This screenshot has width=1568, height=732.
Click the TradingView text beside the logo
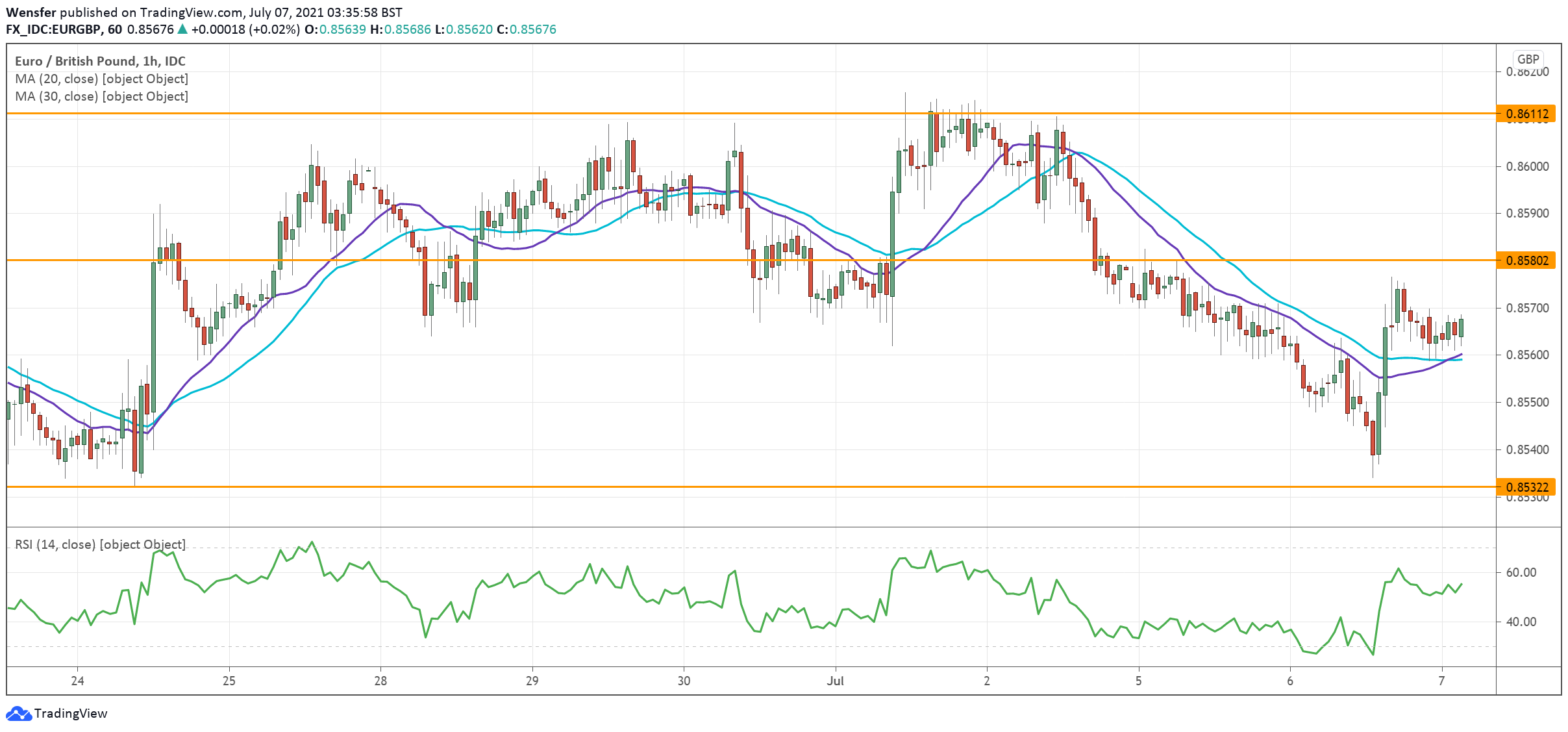(70, 713)
